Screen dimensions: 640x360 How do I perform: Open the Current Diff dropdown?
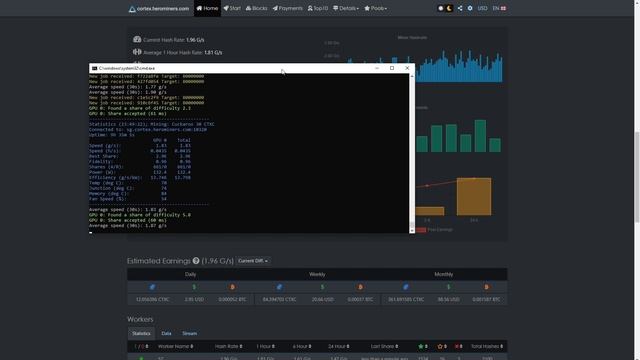coord(253,261)
